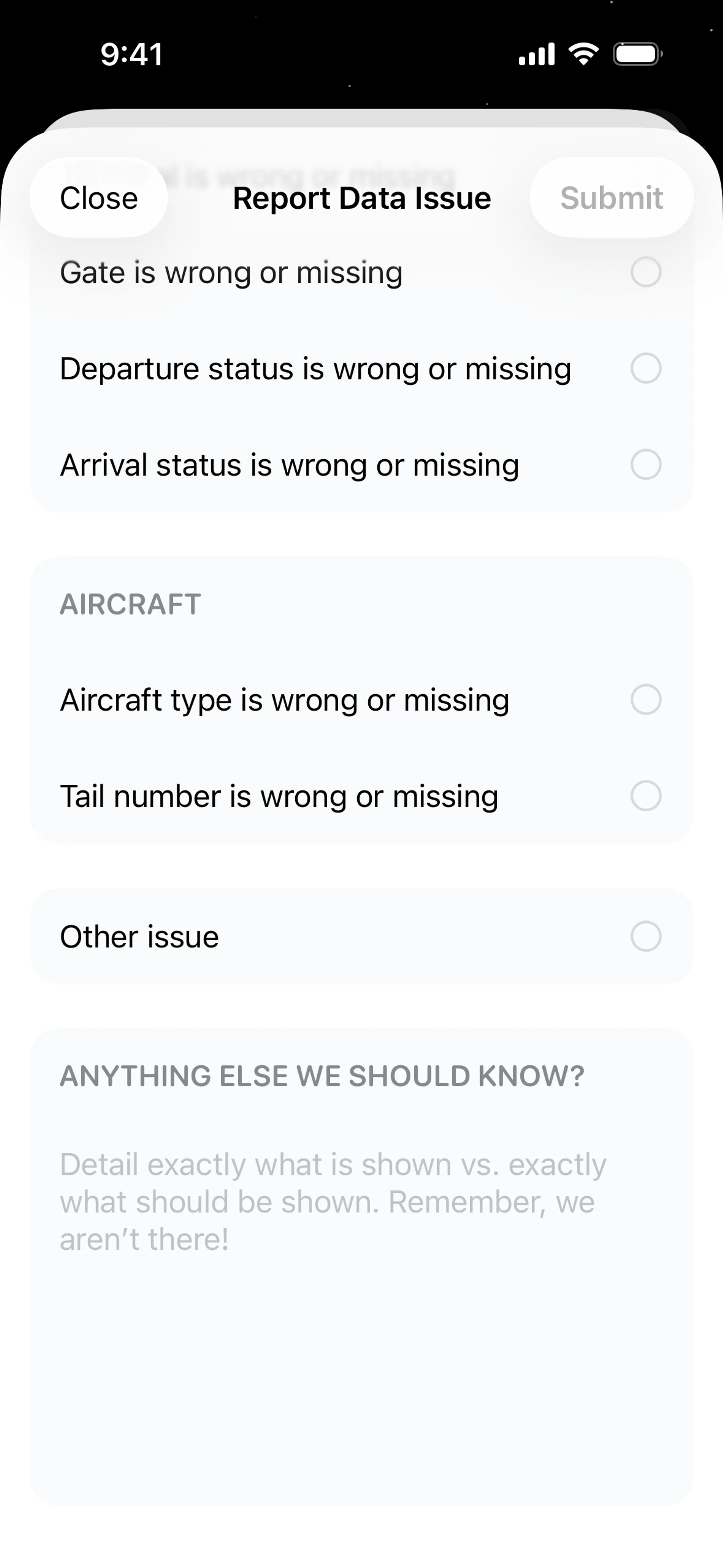Viewport: 723px width, 1568px height.
Task: Tap the 'Other issue' label text
Action: 139,936
